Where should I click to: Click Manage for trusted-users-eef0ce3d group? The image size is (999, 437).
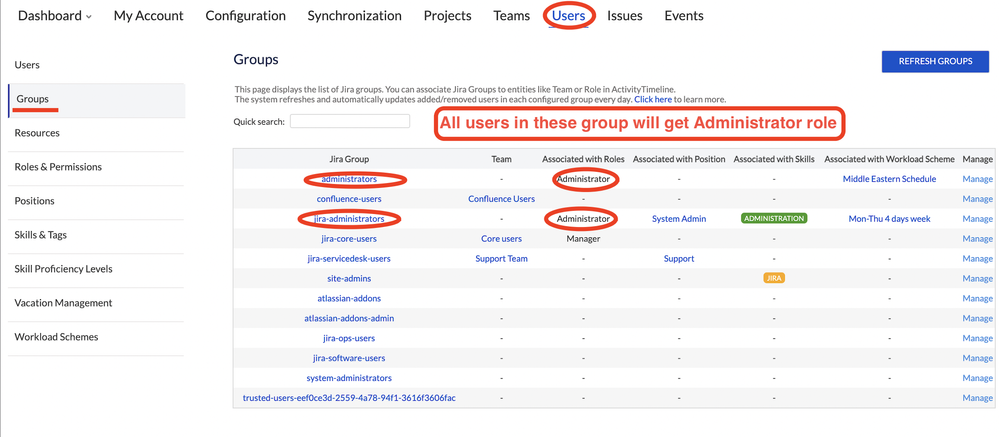[x=977, y=398]
